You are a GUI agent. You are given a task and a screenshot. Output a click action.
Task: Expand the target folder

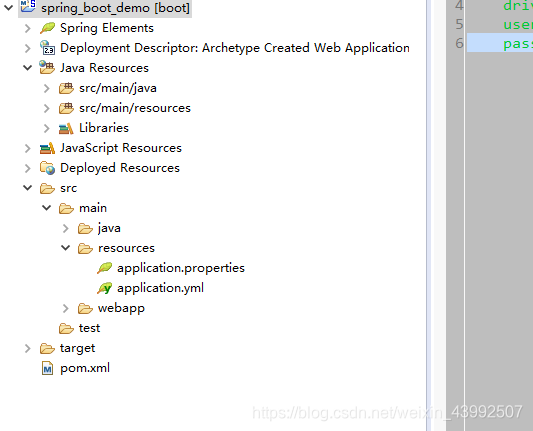(x=28, y=348)
